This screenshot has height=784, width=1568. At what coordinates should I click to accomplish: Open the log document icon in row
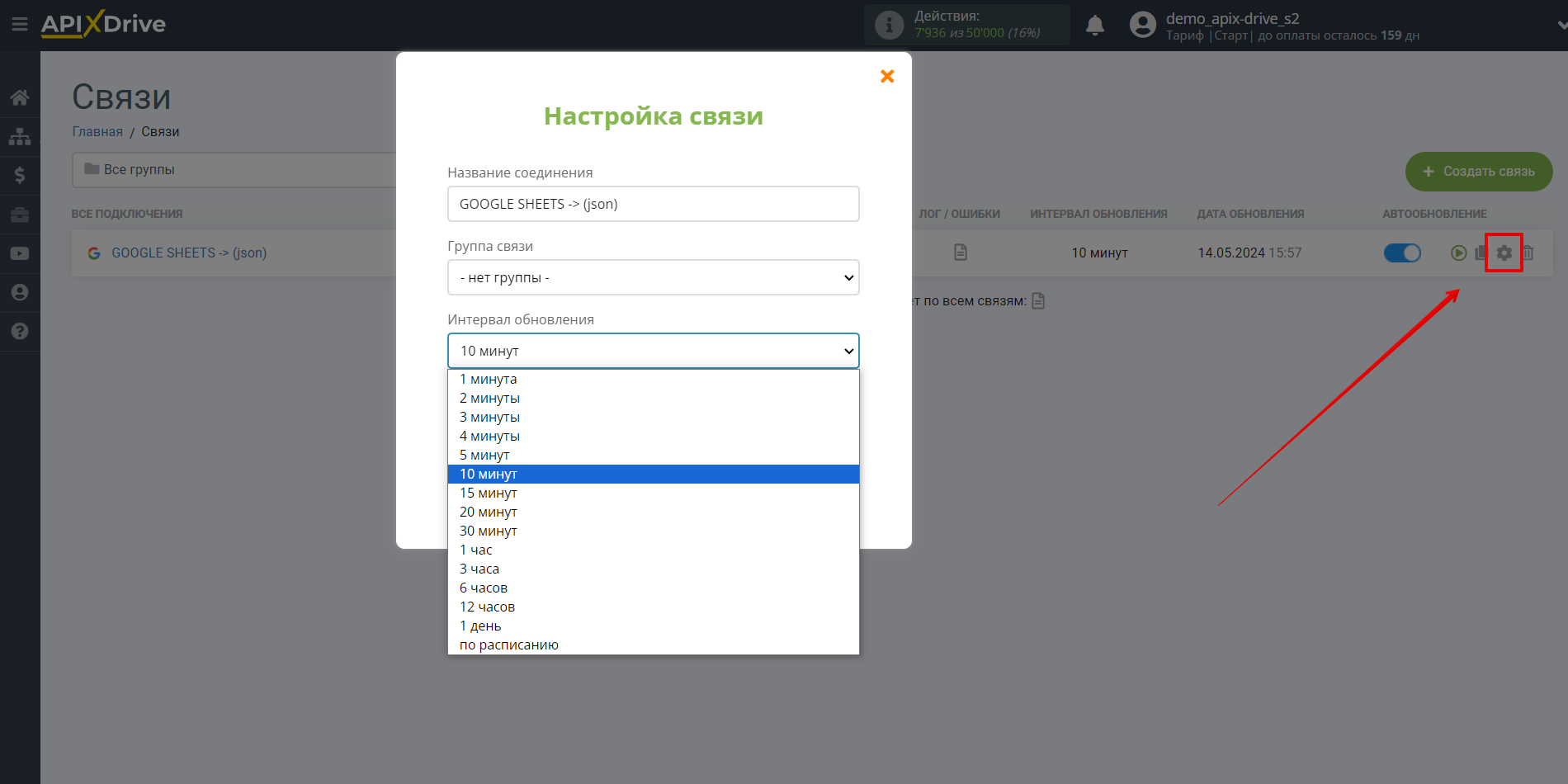pyautogui.click(x=961, y=253)
